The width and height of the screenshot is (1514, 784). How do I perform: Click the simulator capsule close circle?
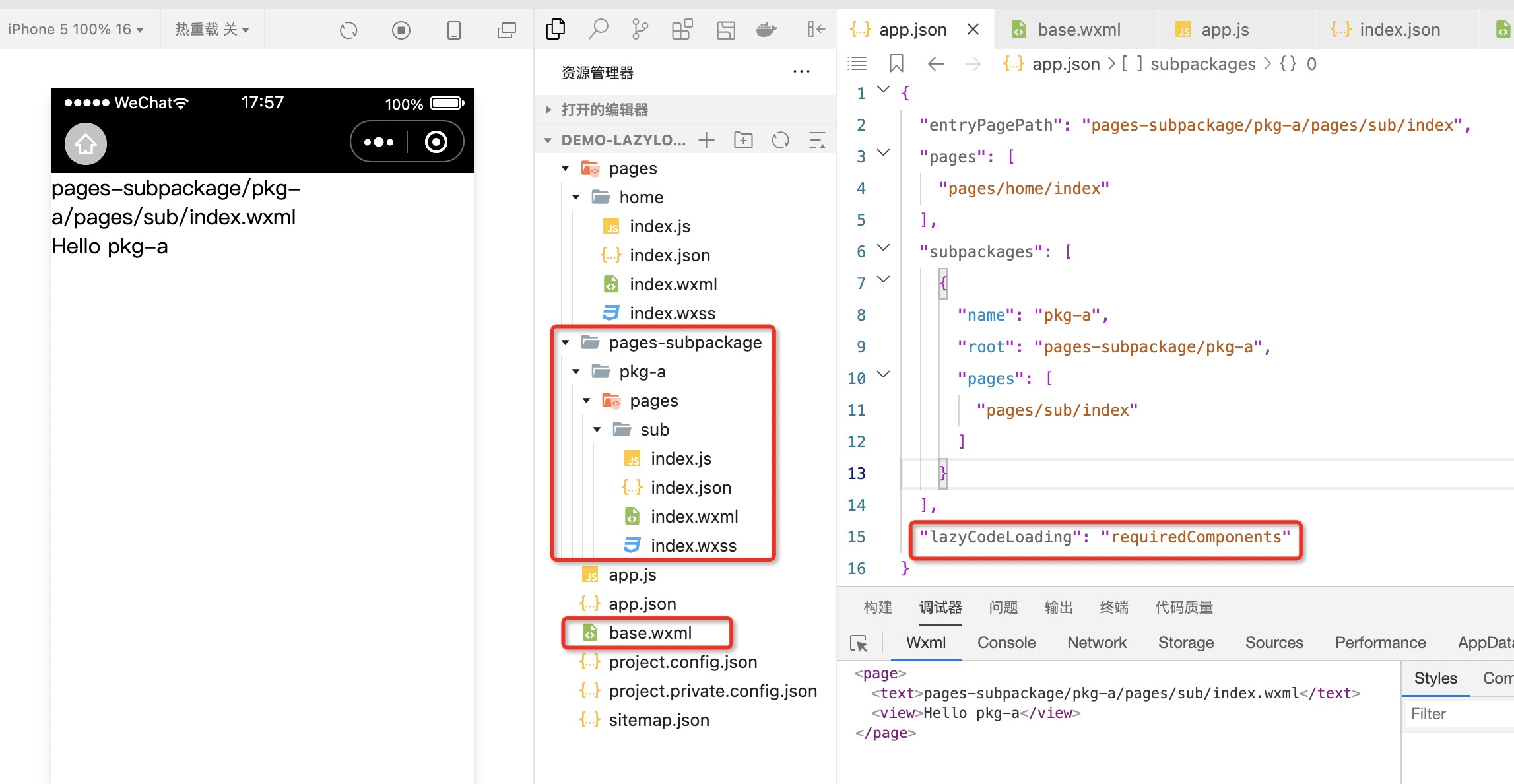pyautogui.click(x=436, y=142)
